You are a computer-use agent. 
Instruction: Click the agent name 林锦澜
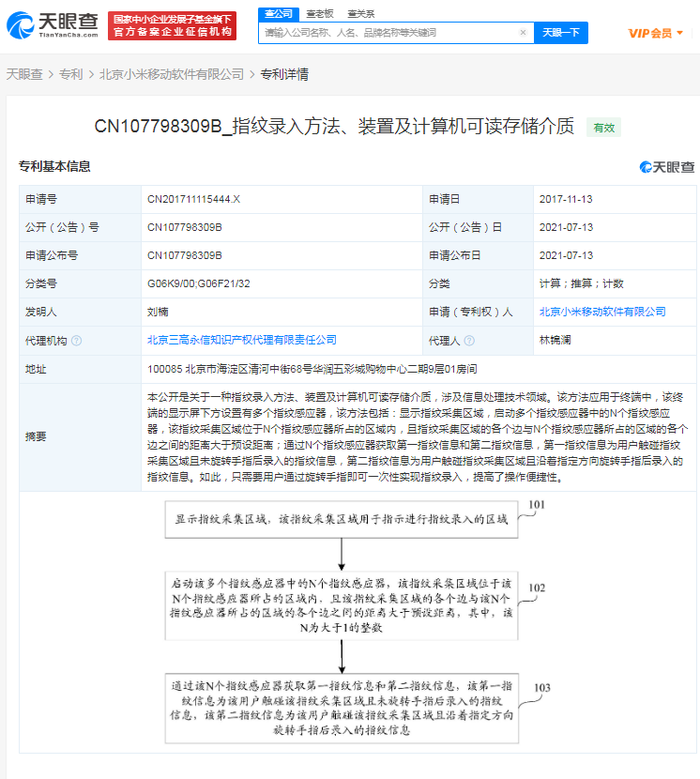555,340
